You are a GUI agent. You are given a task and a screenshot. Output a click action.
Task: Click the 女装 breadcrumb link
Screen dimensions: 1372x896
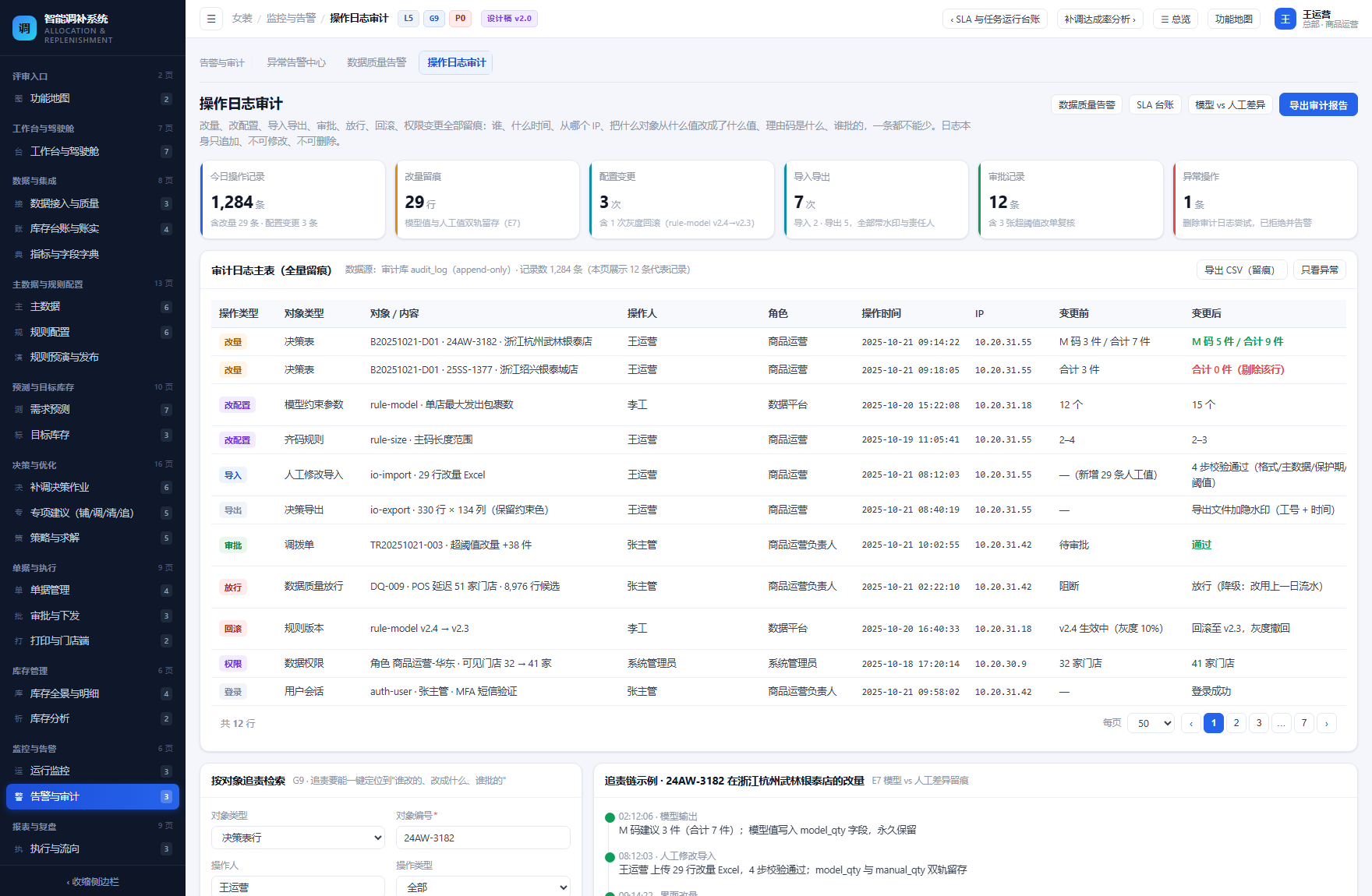point(242,18)
